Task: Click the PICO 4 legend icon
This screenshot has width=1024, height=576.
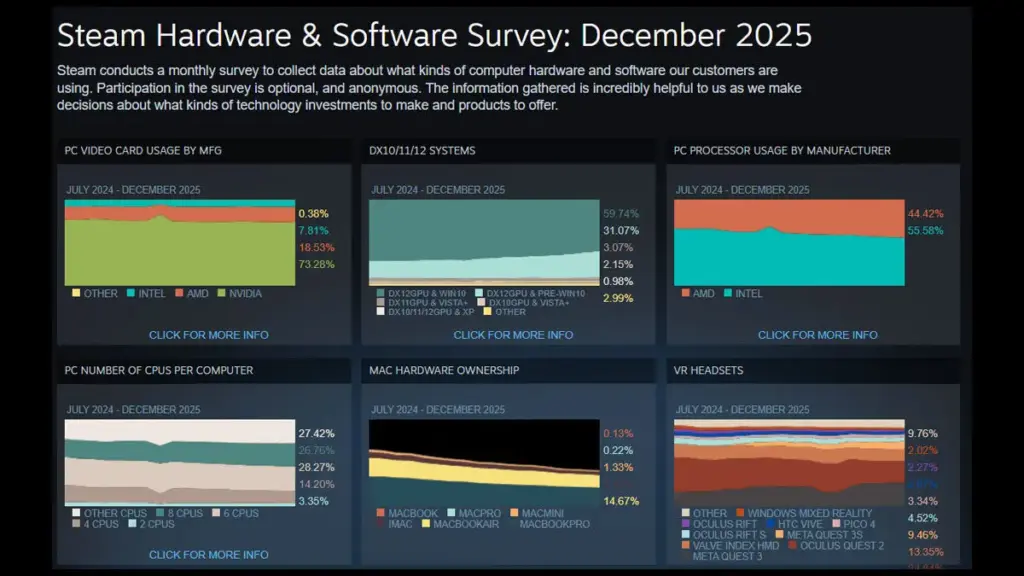Action: pyautogui.click(x=836, y=524)
